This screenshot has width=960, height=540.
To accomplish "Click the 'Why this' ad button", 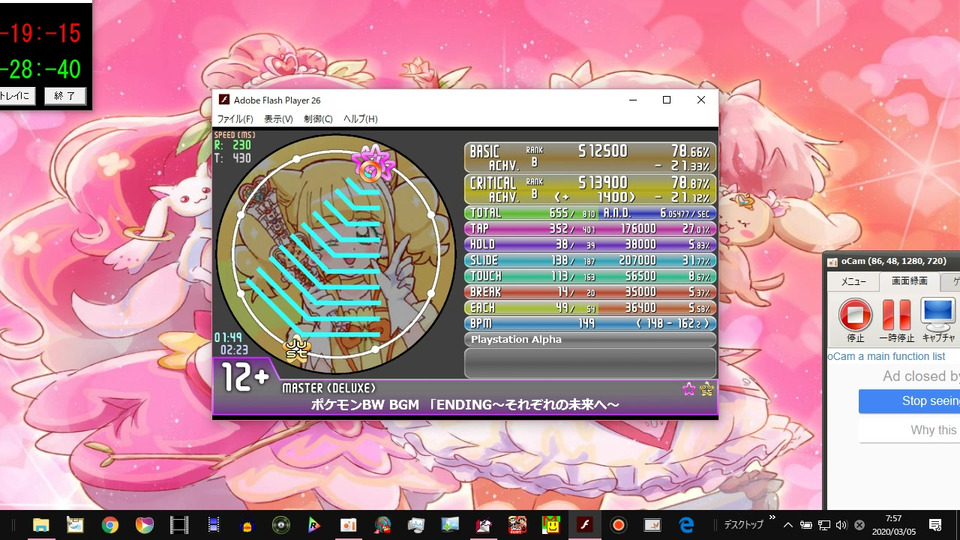I will [909, 430].
